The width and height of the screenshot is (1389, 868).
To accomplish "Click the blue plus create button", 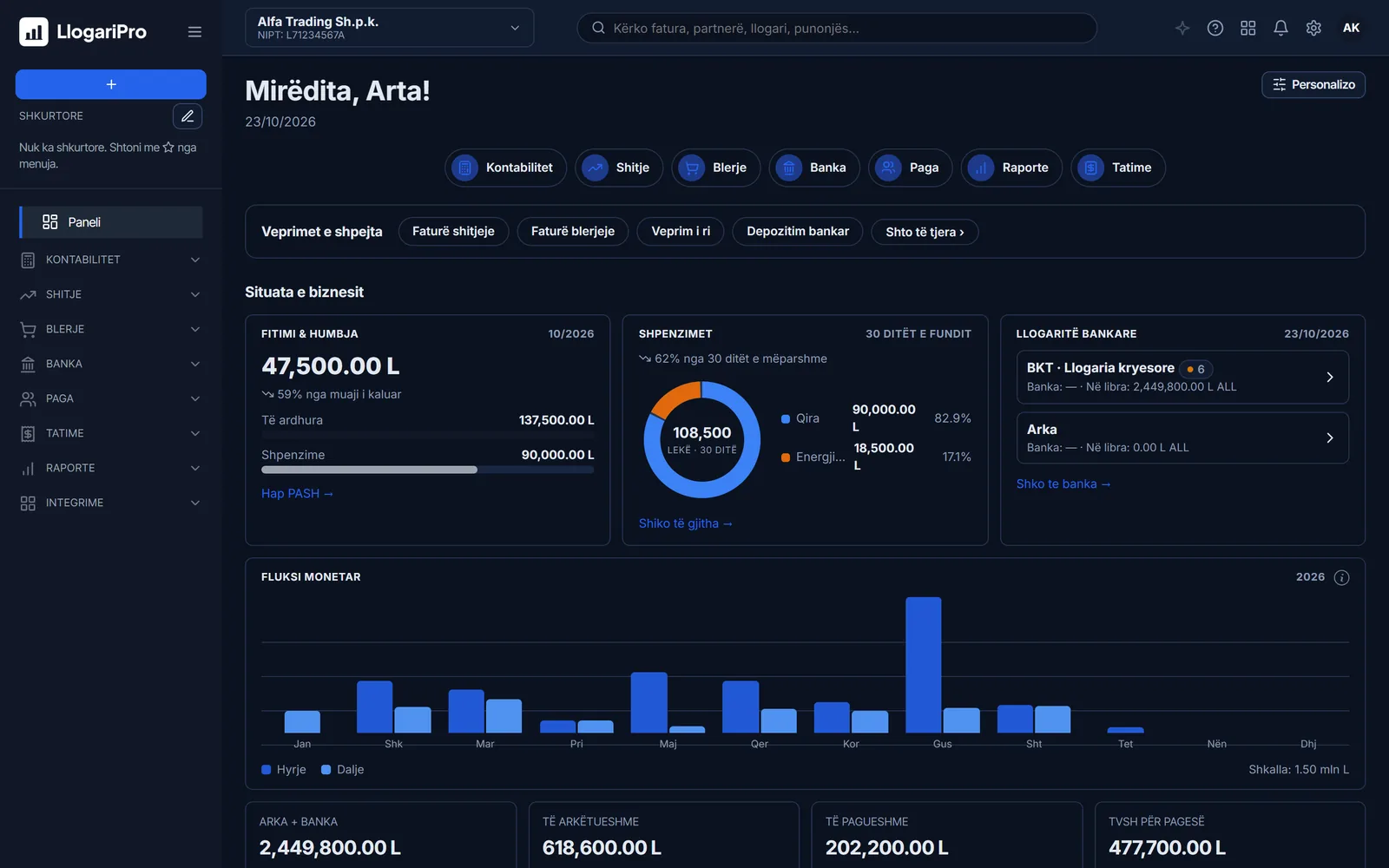I will (x=111, y=84).
